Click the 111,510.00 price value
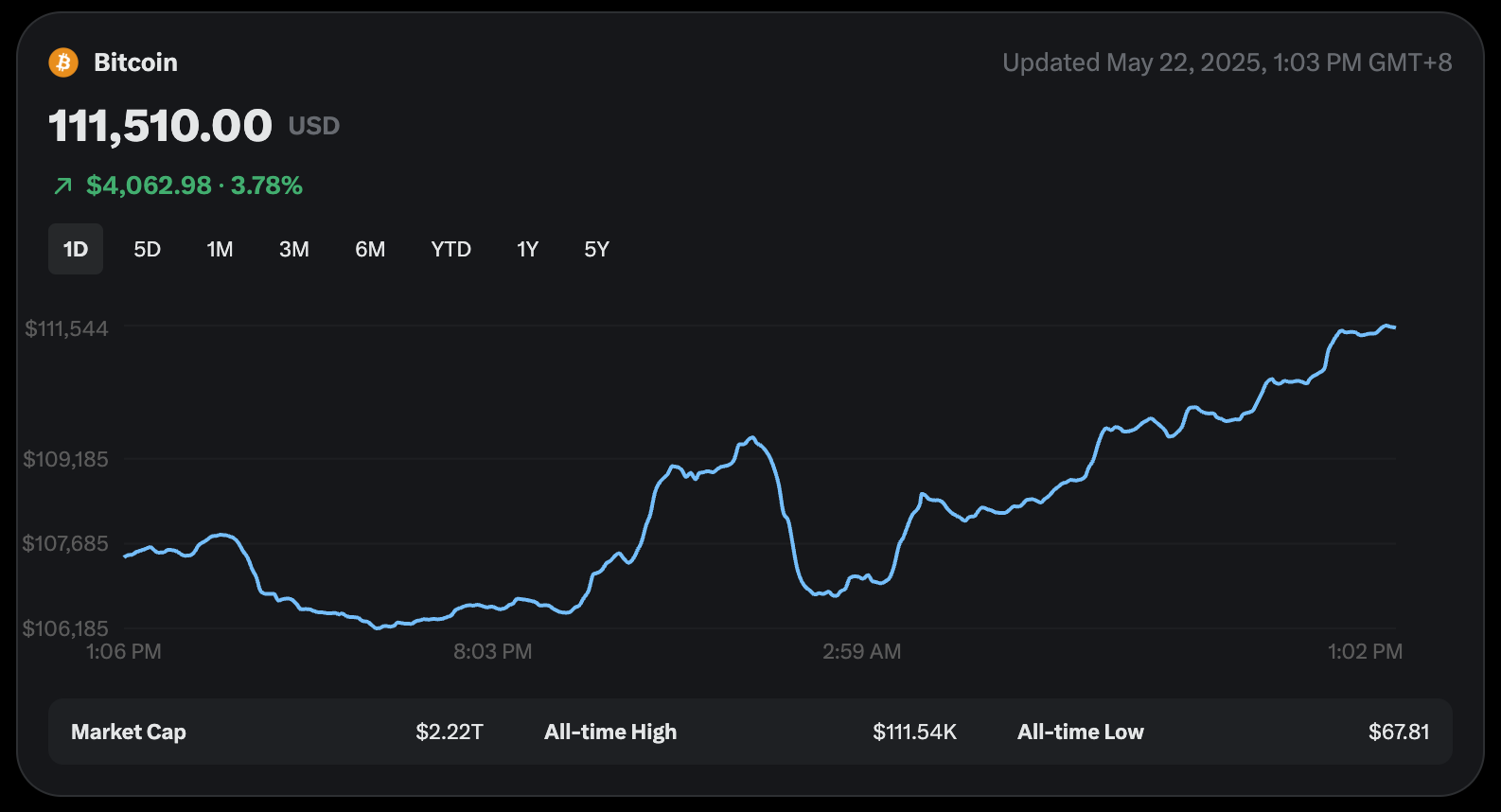This screenshot has width=1501, height=812. tap(160, 126)
